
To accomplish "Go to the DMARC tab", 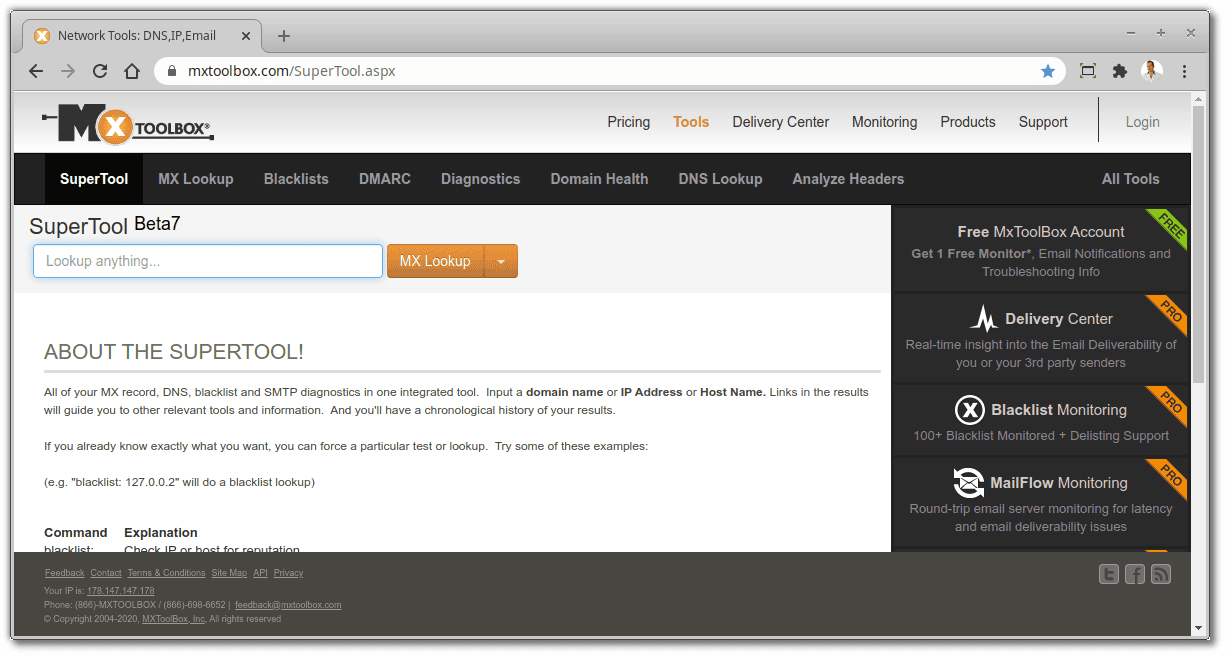I will coord(385,179).
